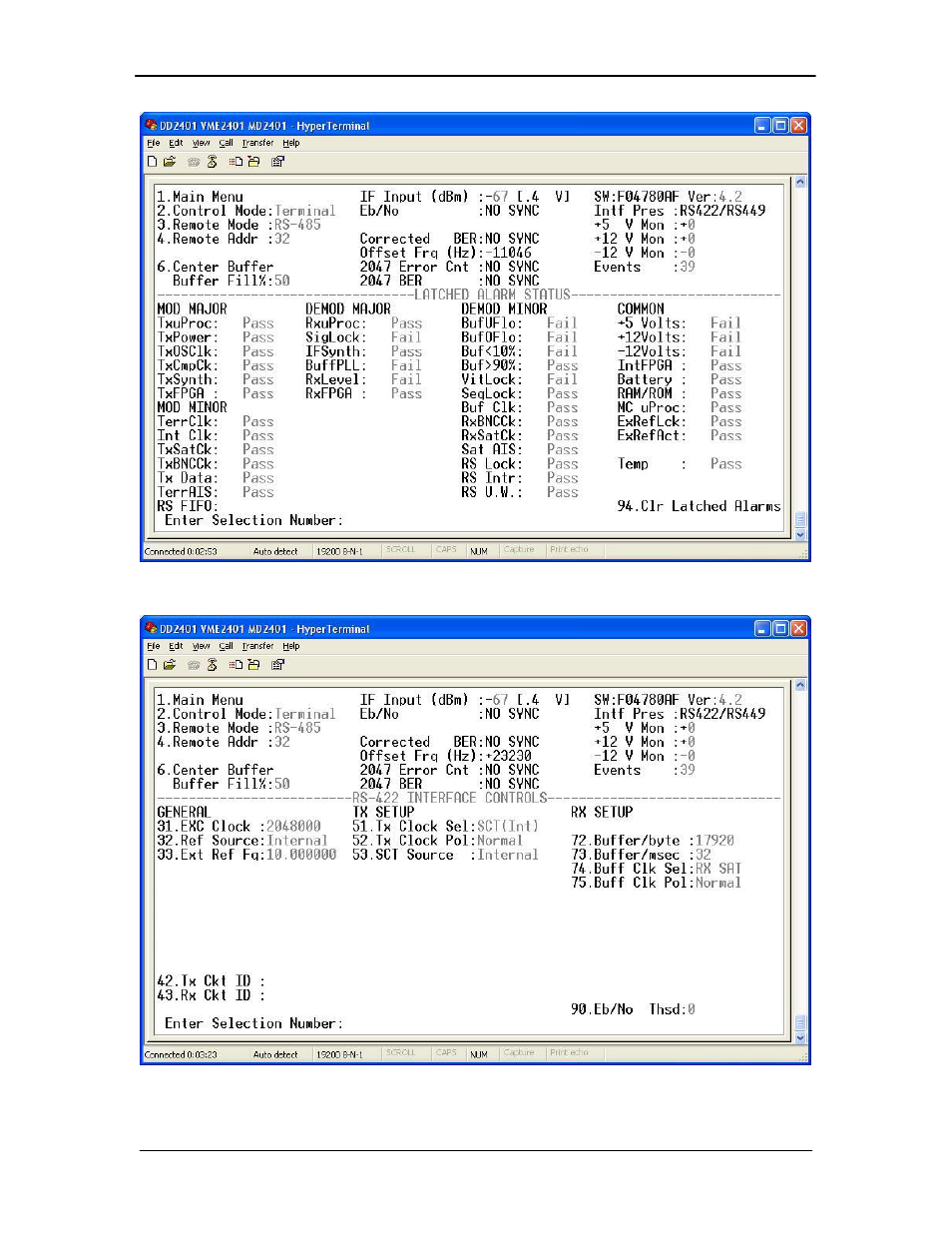Click Receive icon in RS-422 controls window toolbar
Viewport: 952px width, 1233px height.
pos(253,664)
